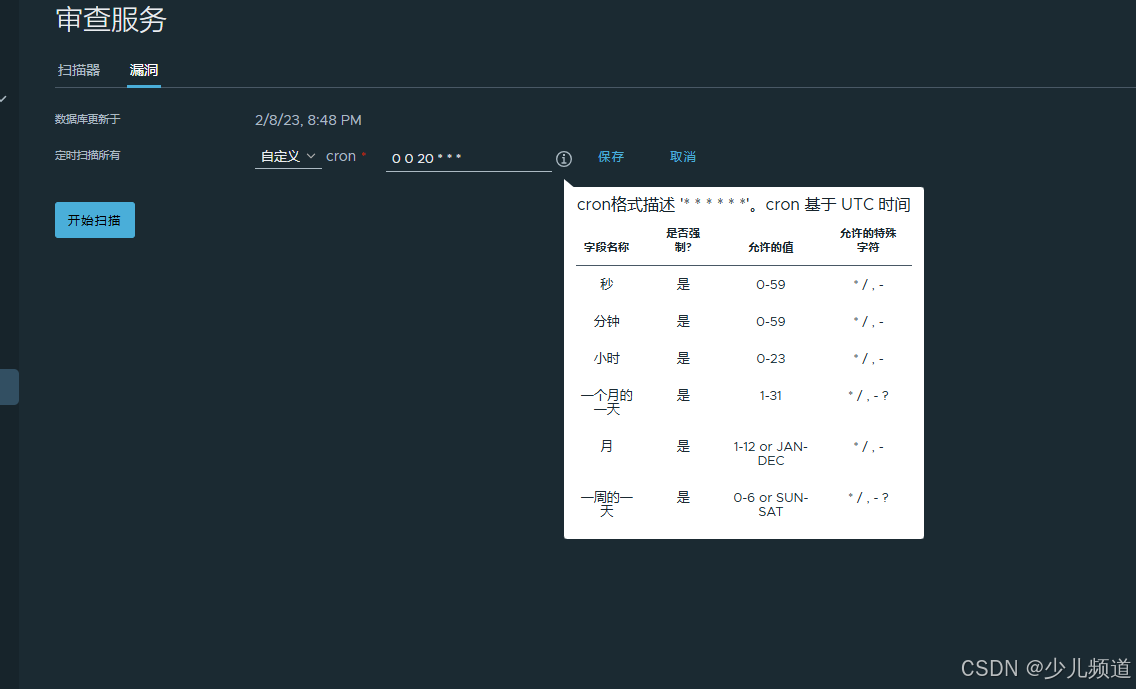Click the blue sidebar handle on the left edge
This screenshot has height=689, width=1136.
click(x=10, y=386)
